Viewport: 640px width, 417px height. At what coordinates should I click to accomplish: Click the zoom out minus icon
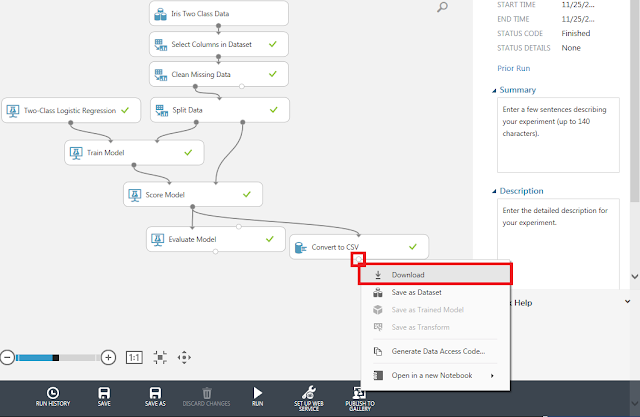[7, 357]
